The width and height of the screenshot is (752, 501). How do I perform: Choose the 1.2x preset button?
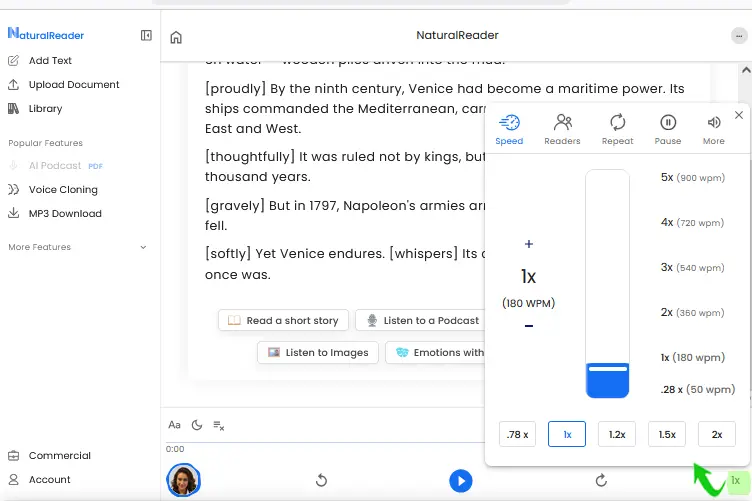[x=617, y=434]
